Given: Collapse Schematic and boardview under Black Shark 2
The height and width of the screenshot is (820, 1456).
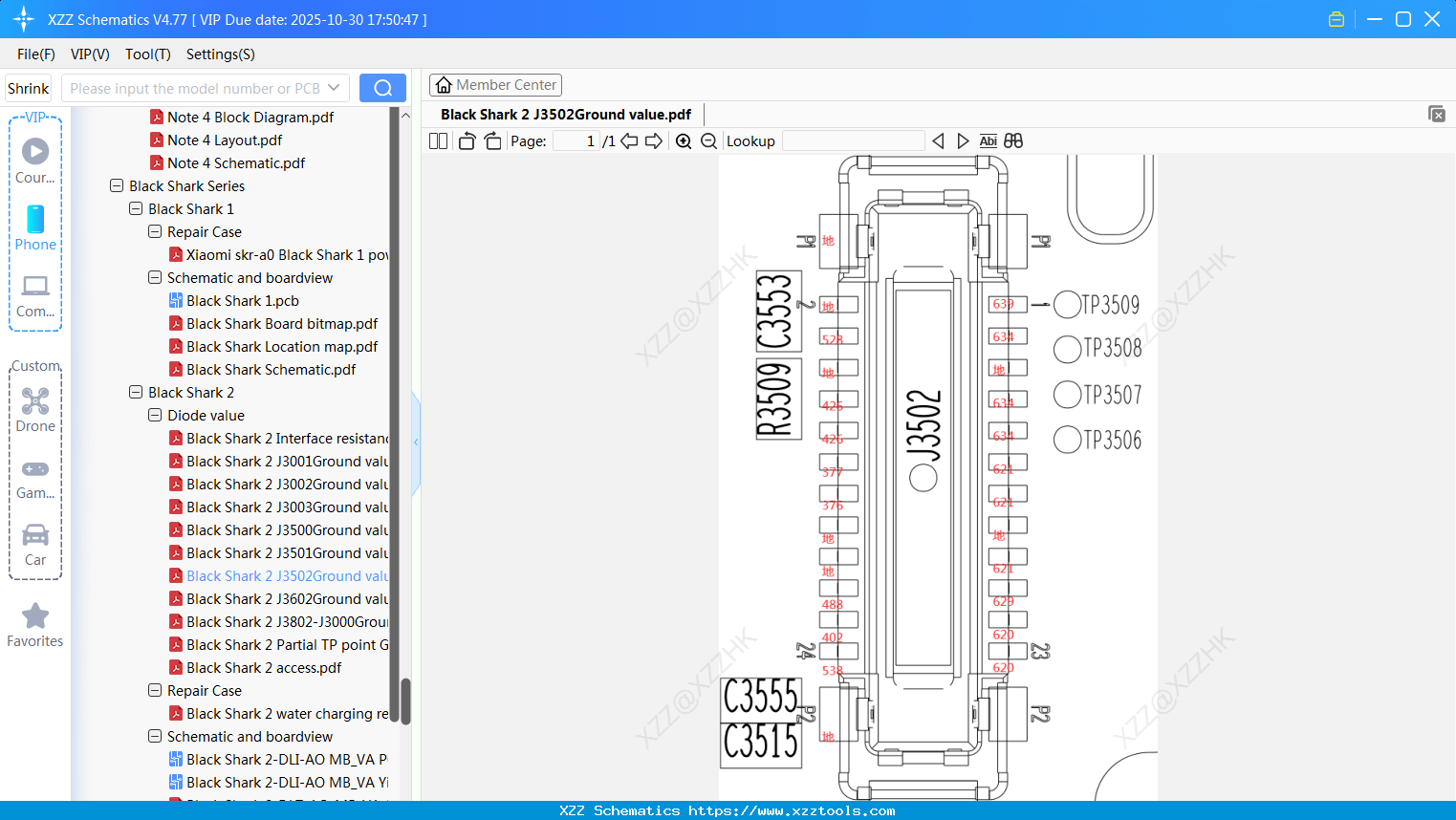Looking at the screenshot, I should 155,736.
